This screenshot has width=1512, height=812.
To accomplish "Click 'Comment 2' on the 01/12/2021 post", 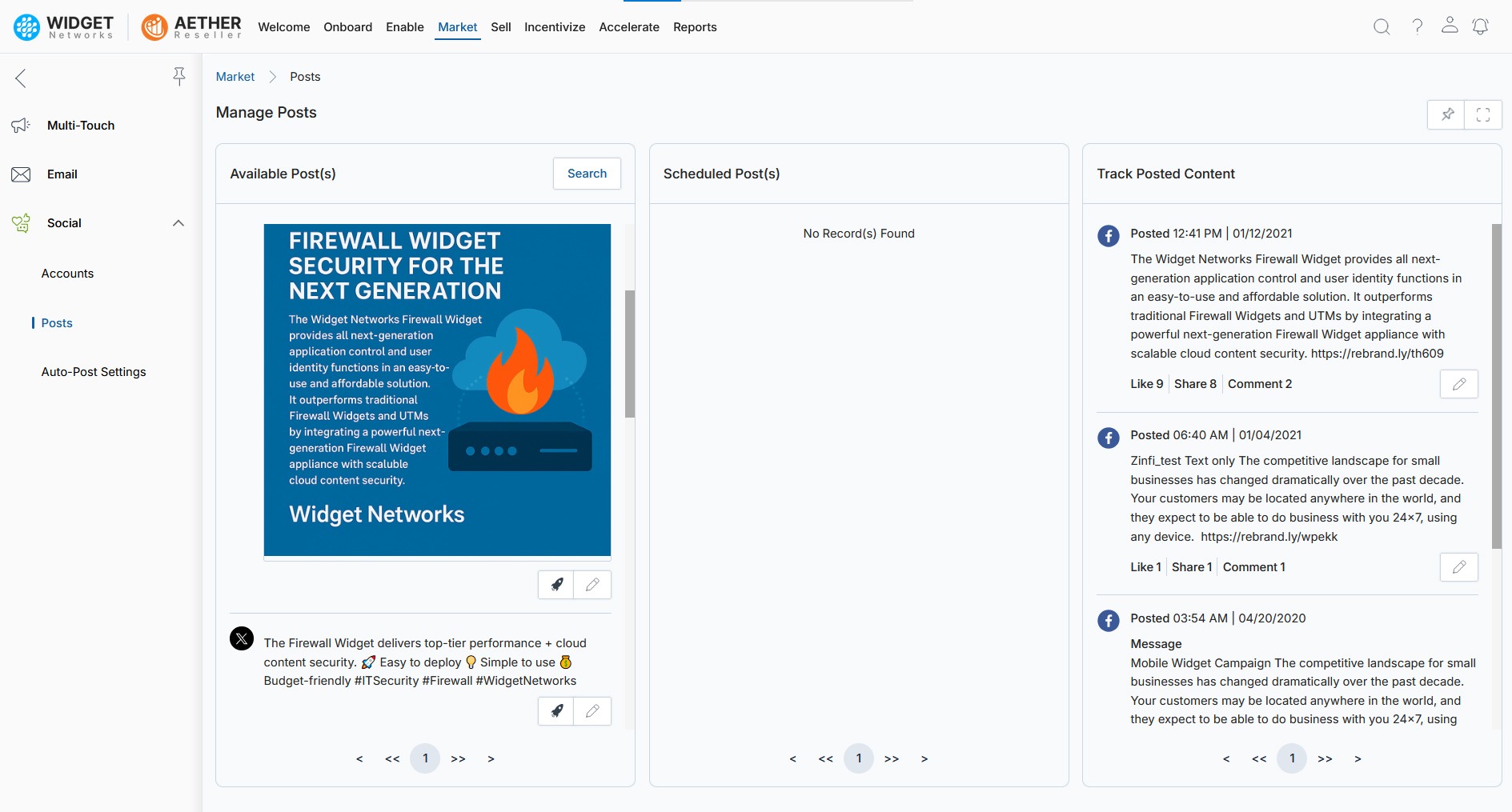I will tap(1260, 384).
